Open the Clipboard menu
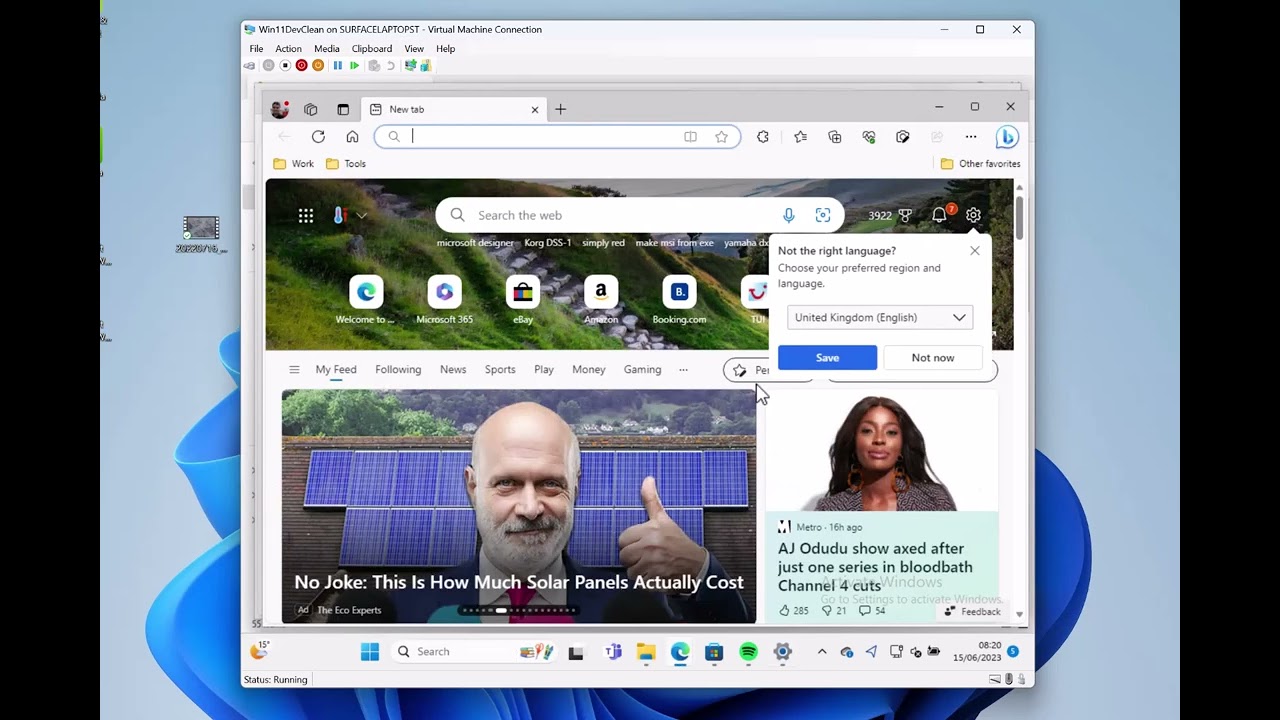 [x=371, y=48]
